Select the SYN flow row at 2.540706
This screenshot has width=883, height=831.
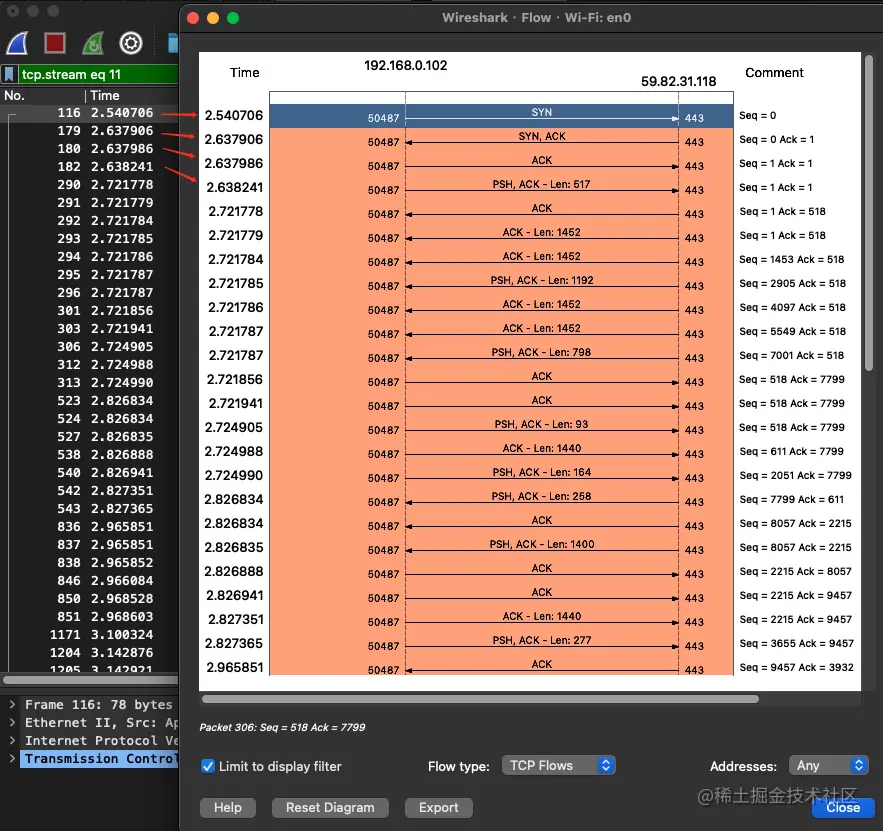tap(501, 116)
